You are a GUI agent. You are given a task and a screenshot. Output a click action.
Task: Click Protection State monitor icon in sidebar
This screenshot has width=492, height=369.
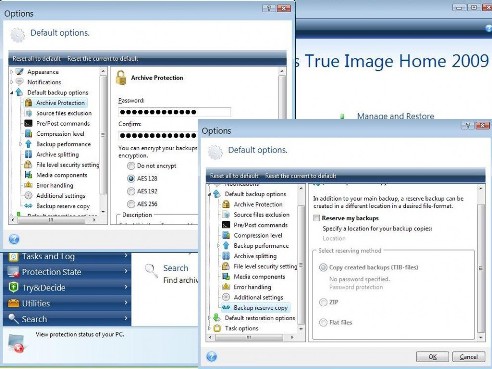(x=13, y=272)
